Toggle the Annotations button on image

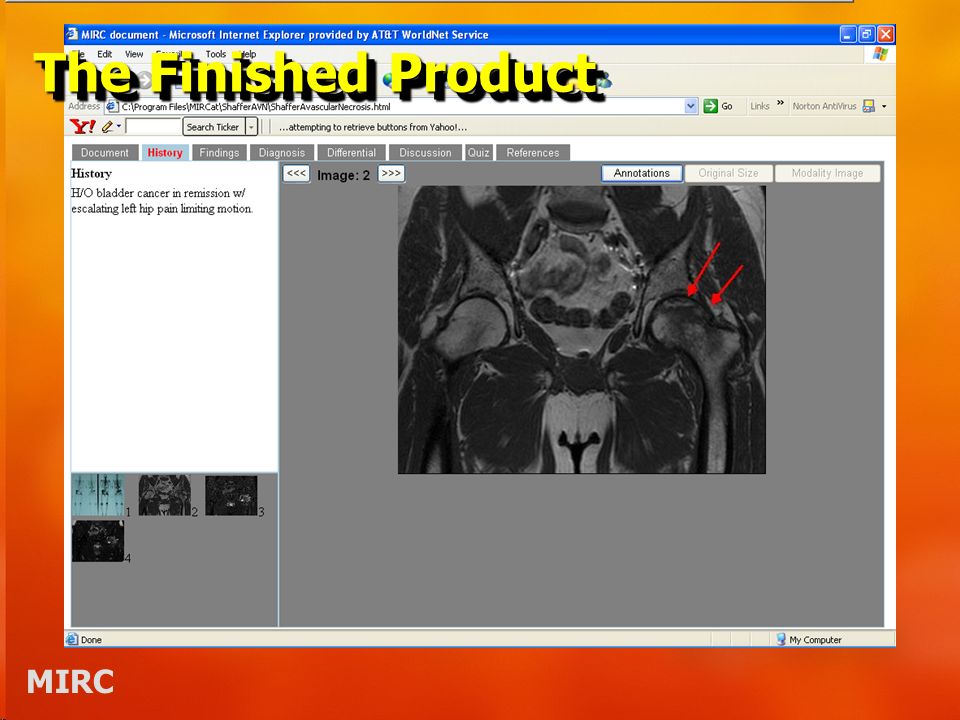(642, 173)
